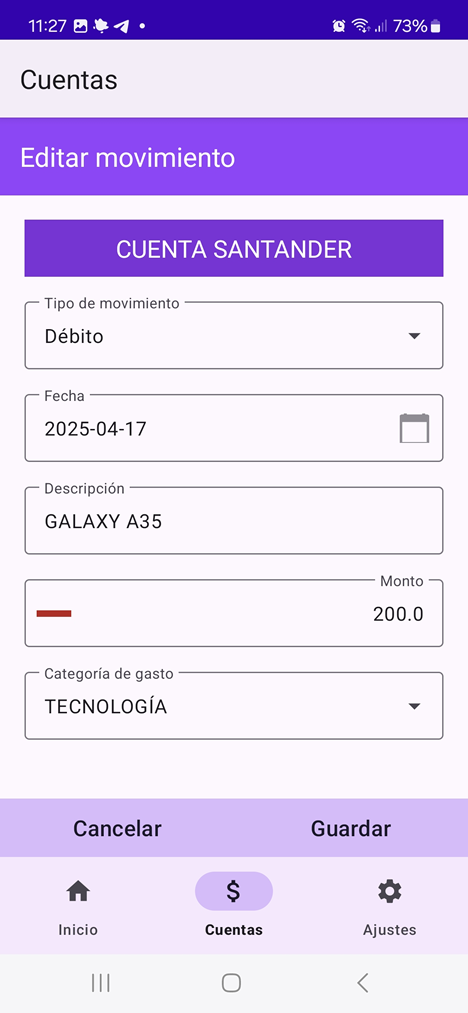
Task: Tap the Fecha field value 2025-04-17
Action: click(x=96, y=428)
